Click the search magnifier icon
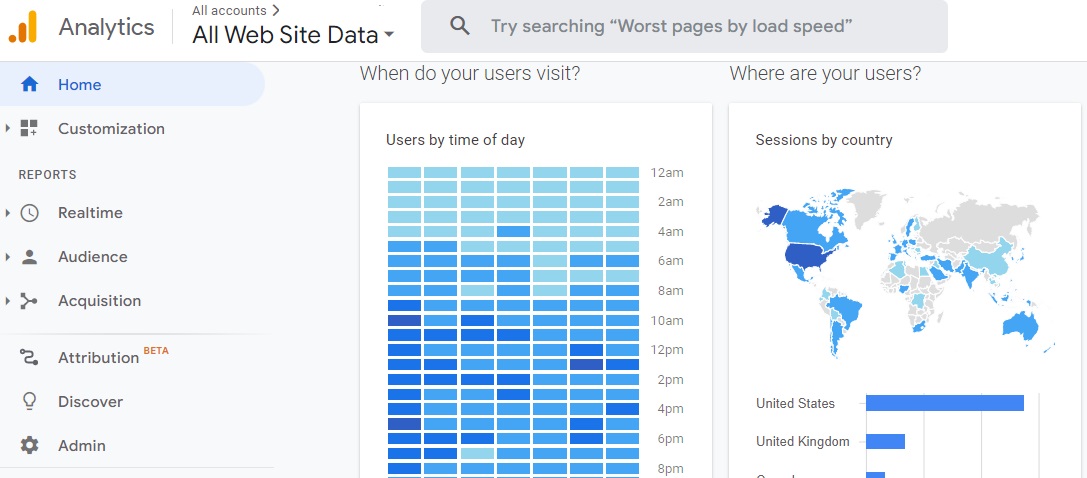1087x478 pixels. coord(460,26)
